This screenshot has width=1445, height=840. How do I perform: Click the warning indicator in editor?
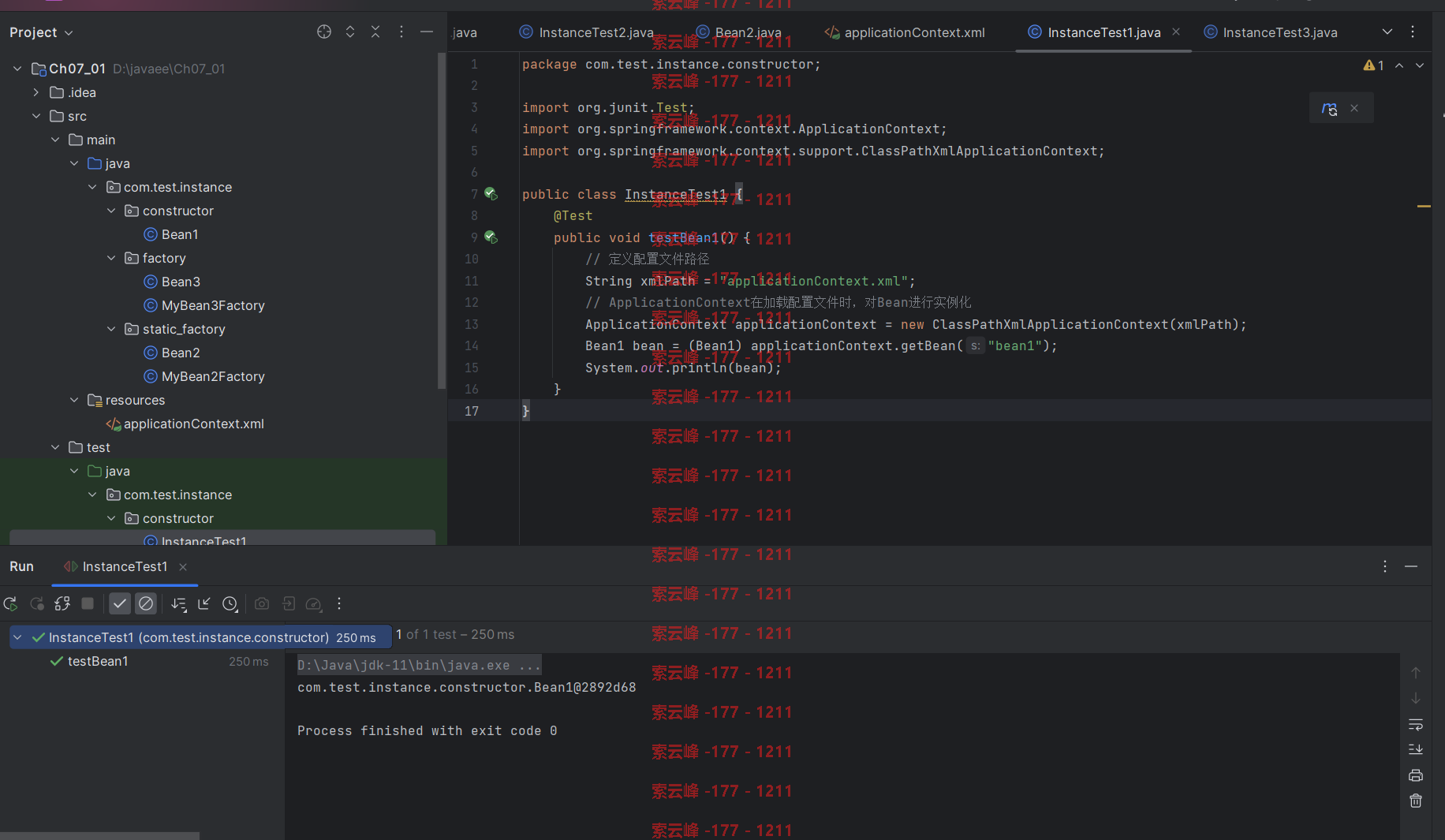[x=1373, y=65]
